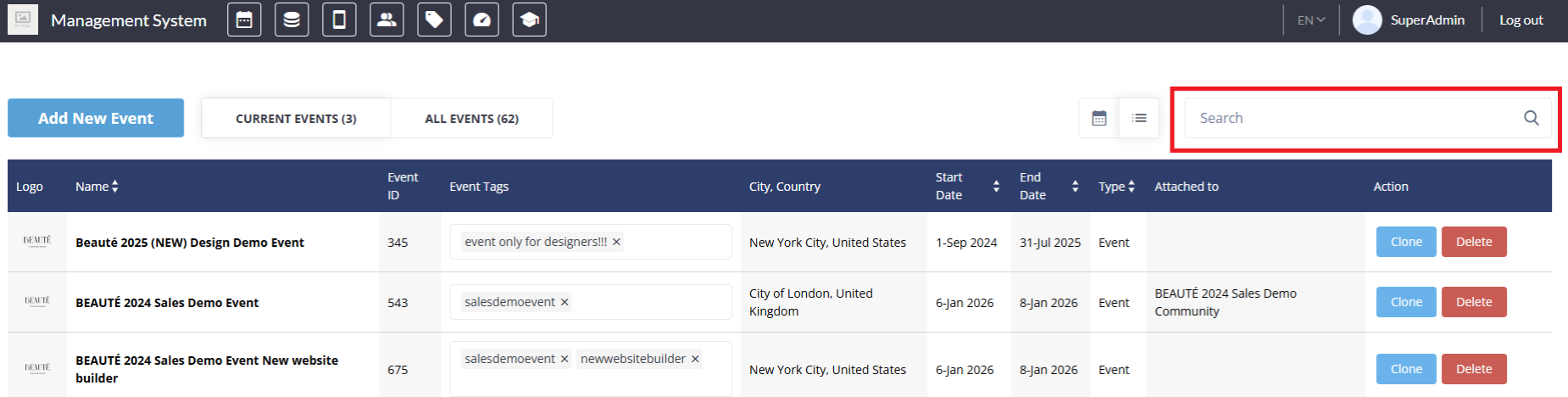Delete the Beauté 2025 (NEW) Design Demo Event
This screenshot has height=397, width=1568.
tap(1473, 242)
